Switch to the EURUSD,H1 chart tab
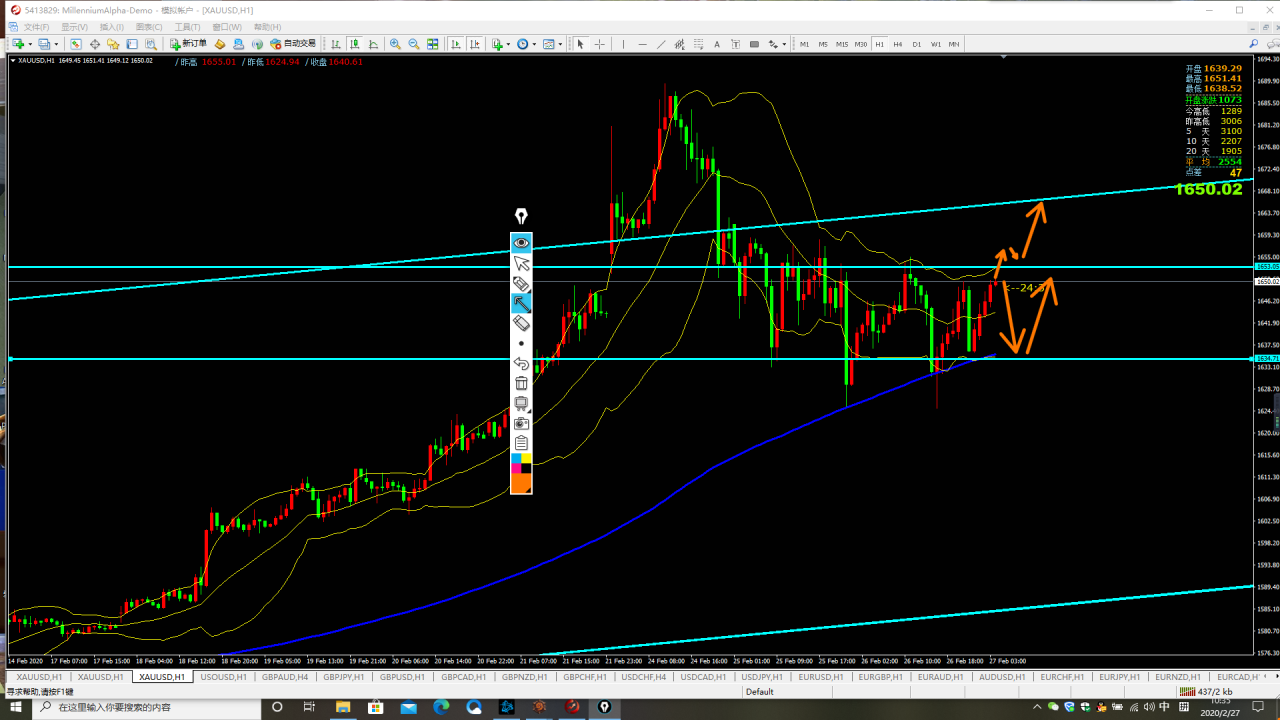Screen dimensions: 1280x720 [821, 677]
